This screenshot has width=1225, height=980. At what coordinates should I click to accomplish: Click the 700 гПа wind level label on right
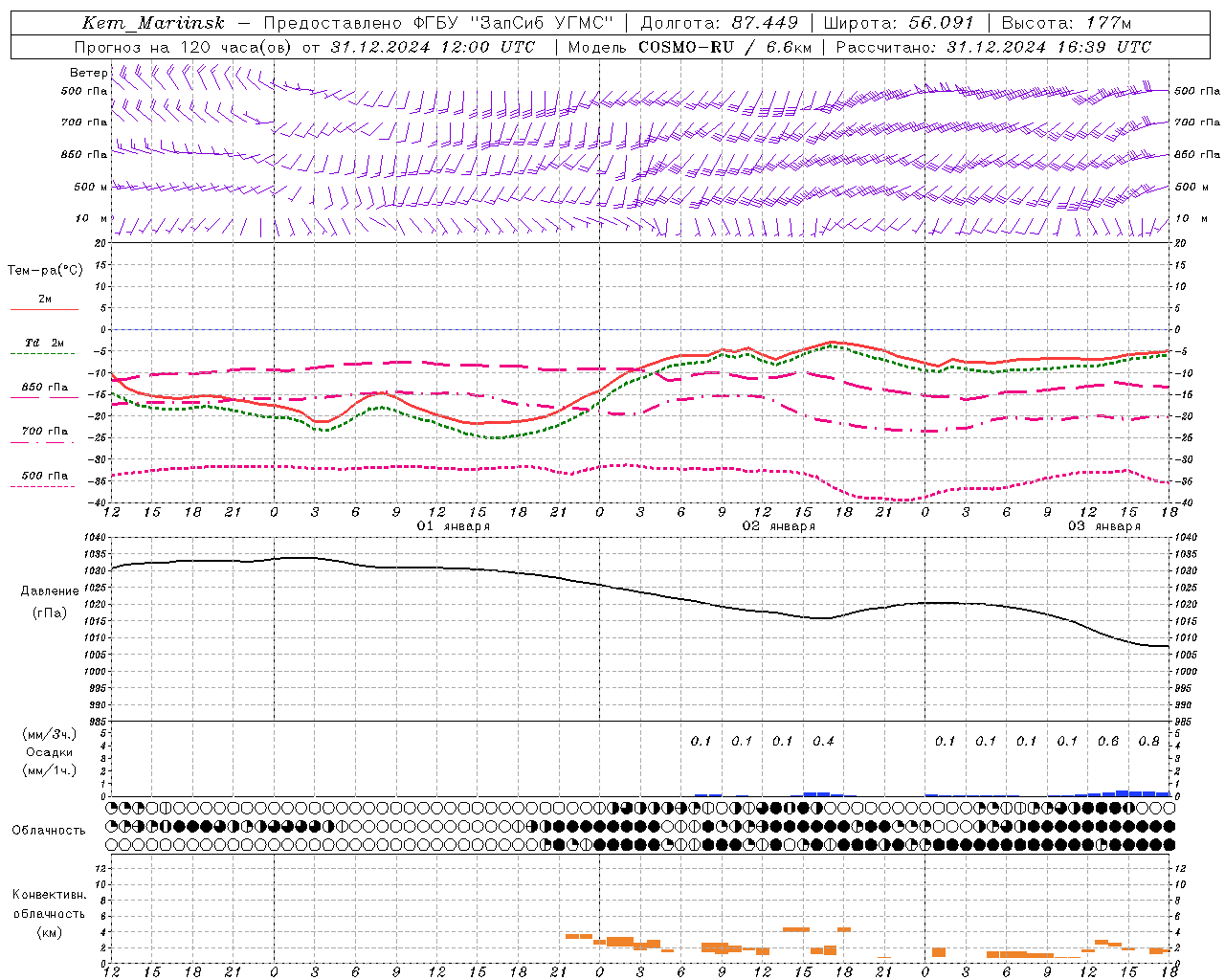pos(1196,122)
